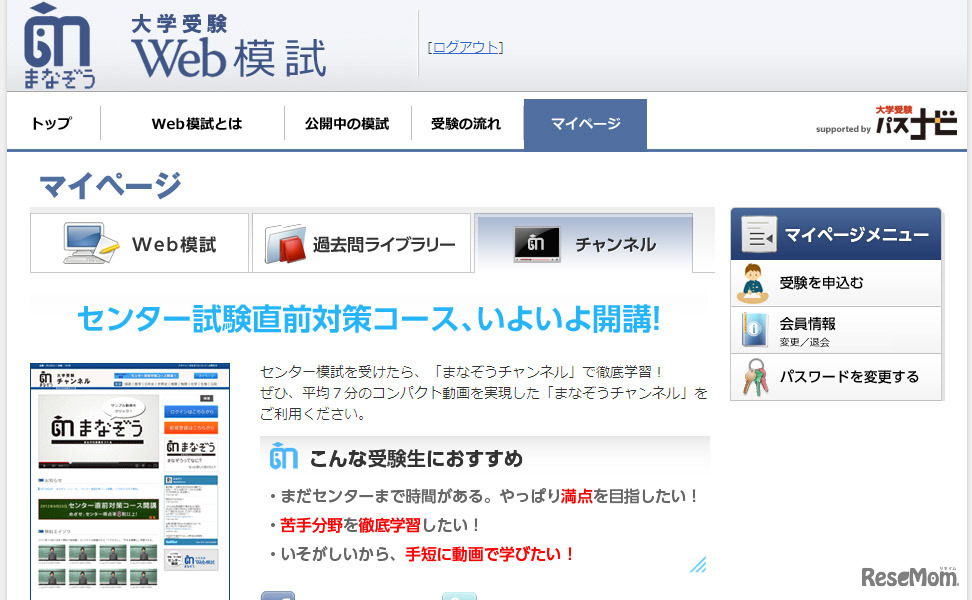Select the 公開中の模試 menu item

point(347,123)
